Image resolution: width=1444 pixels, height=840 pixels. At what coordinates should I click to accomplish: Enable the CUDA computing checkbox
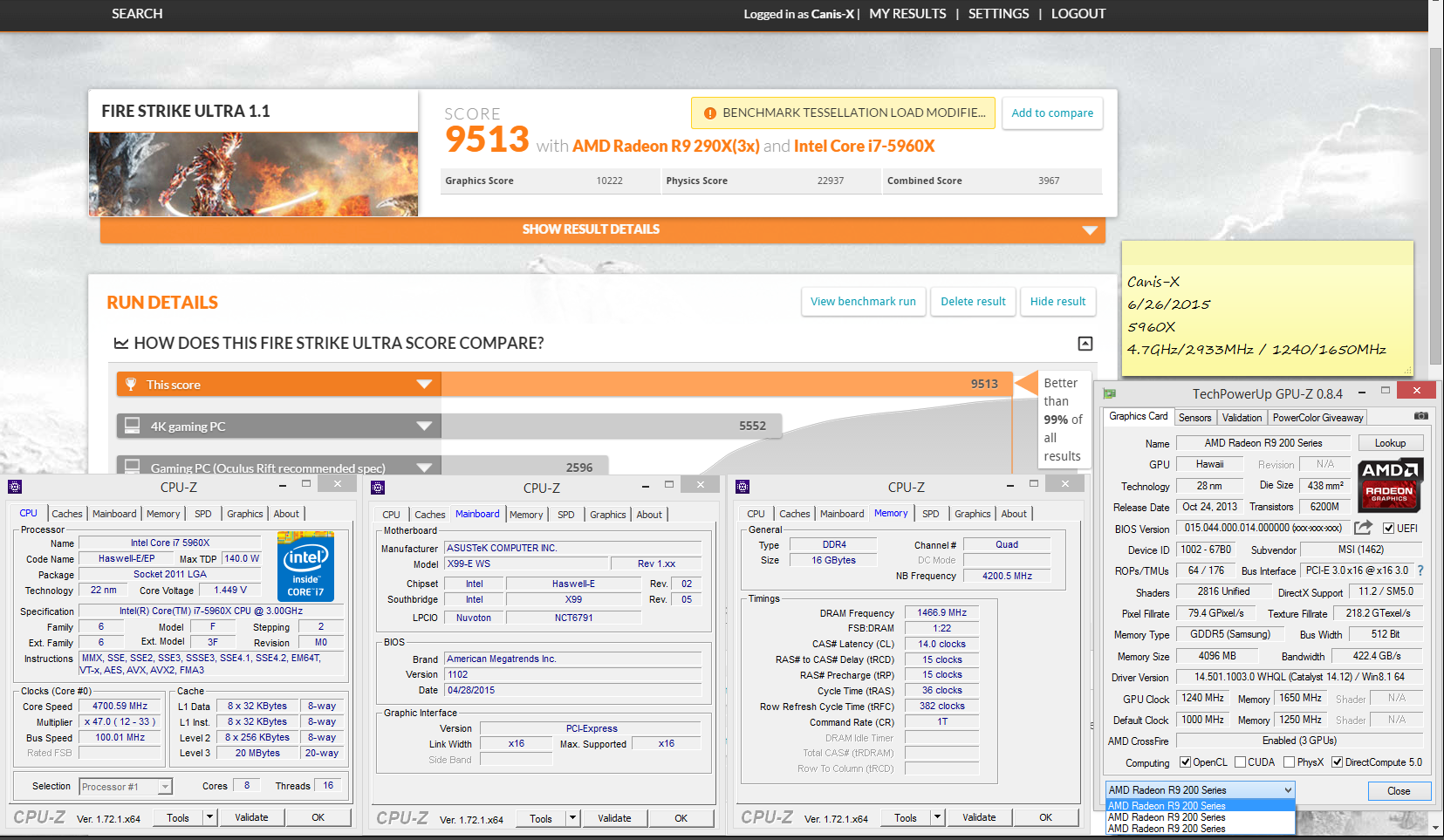click(x=1240, y=762)
